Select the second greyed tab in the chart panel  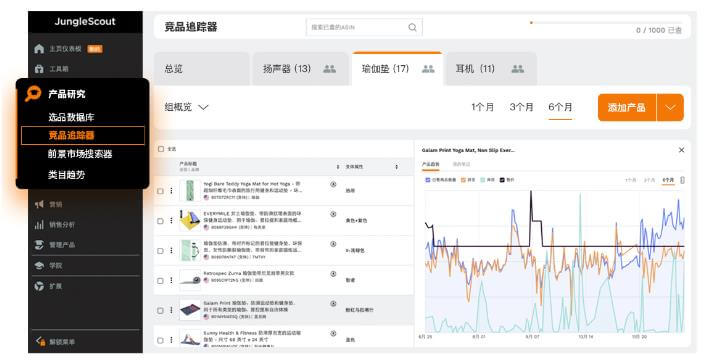[461, 164]
